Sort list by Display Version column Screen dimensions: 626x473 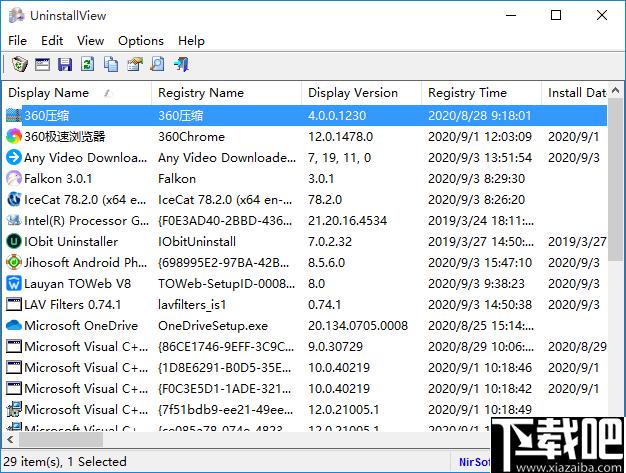point(352,93)
